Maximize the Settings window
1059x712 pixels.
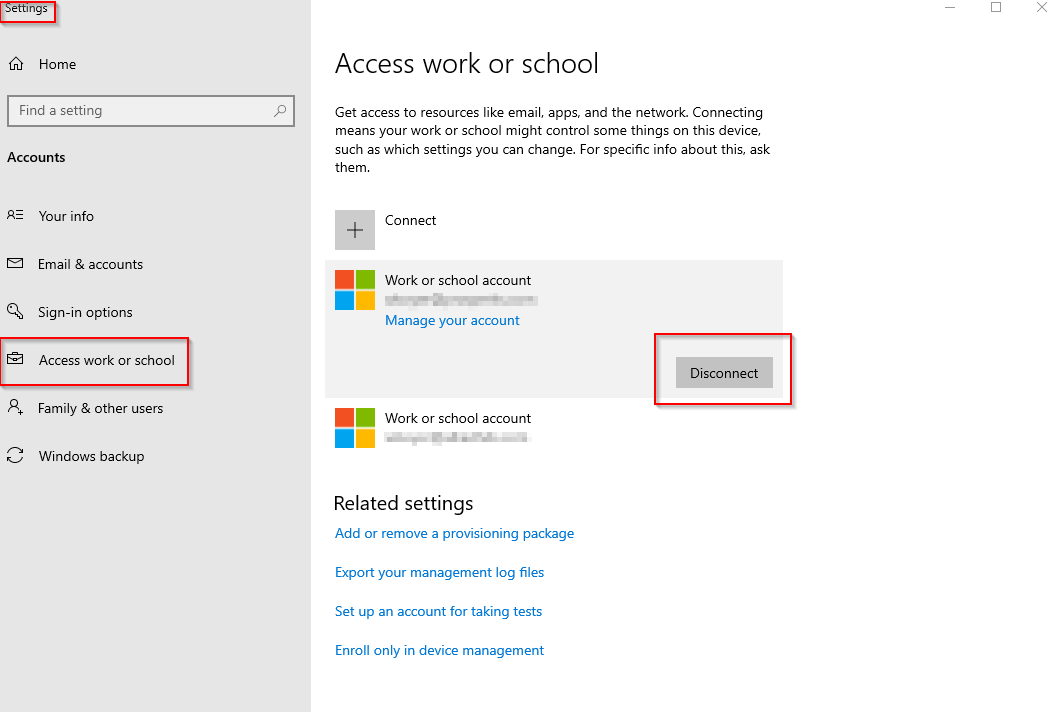(x=996, y=7)
